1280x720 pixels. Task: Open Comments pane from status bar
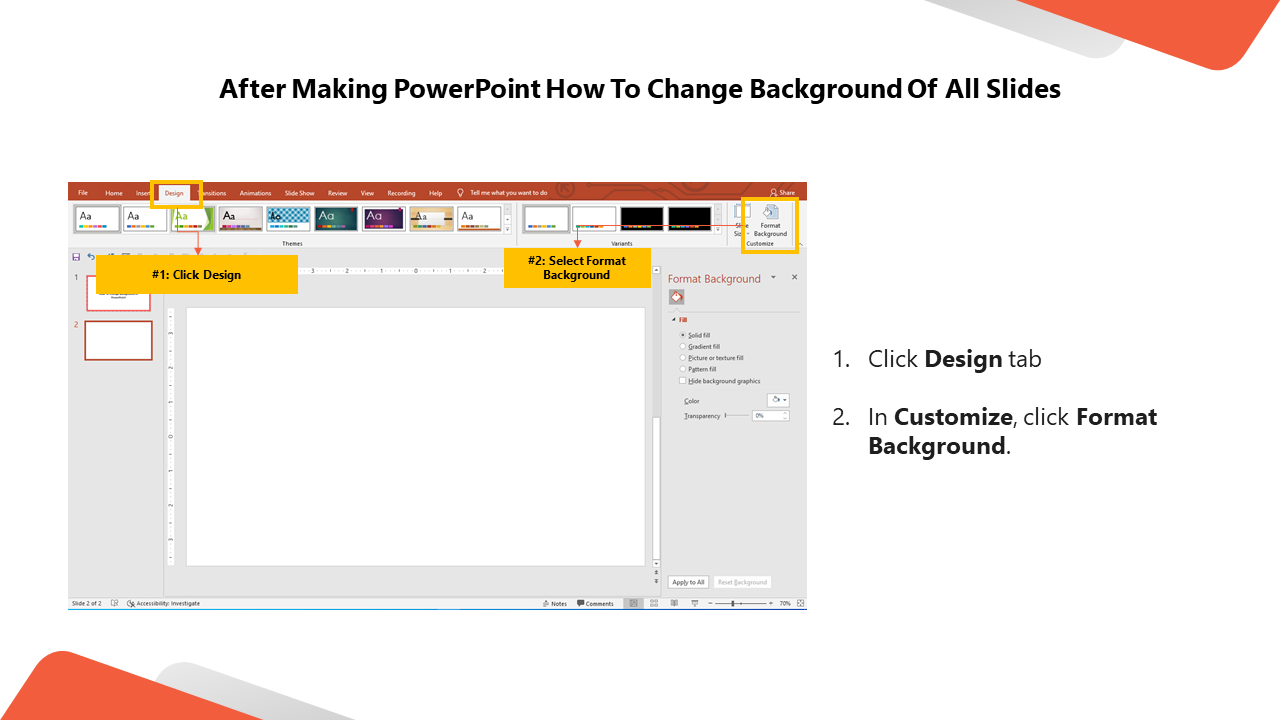click(x=596, y=603)
